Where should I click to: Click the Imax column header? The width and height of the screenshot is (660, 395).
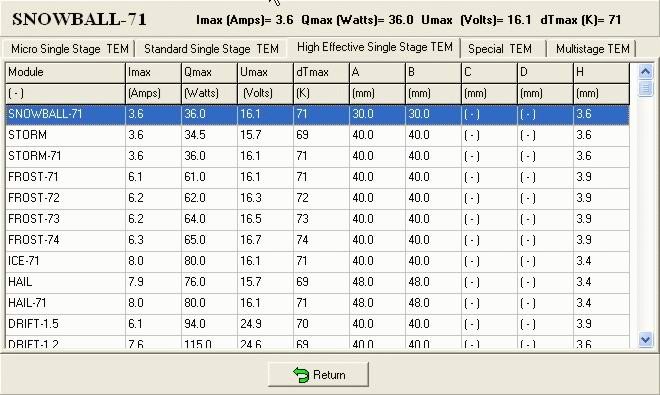pyautogui.click(x=153, y=72)
